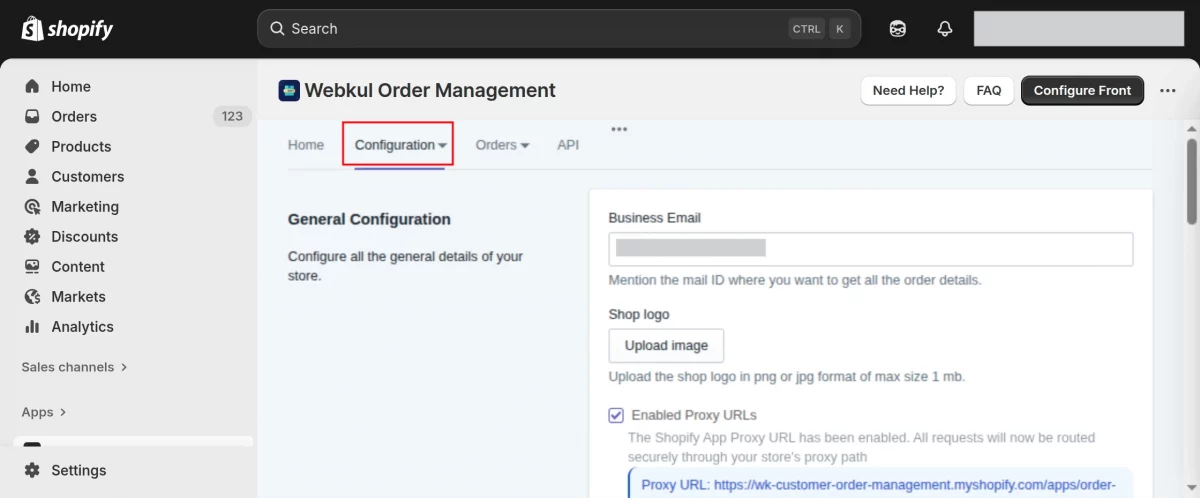The height and width of the screenshot is (498, 1200).
Task: Click the FAQ button
Action: click(989, 90)
